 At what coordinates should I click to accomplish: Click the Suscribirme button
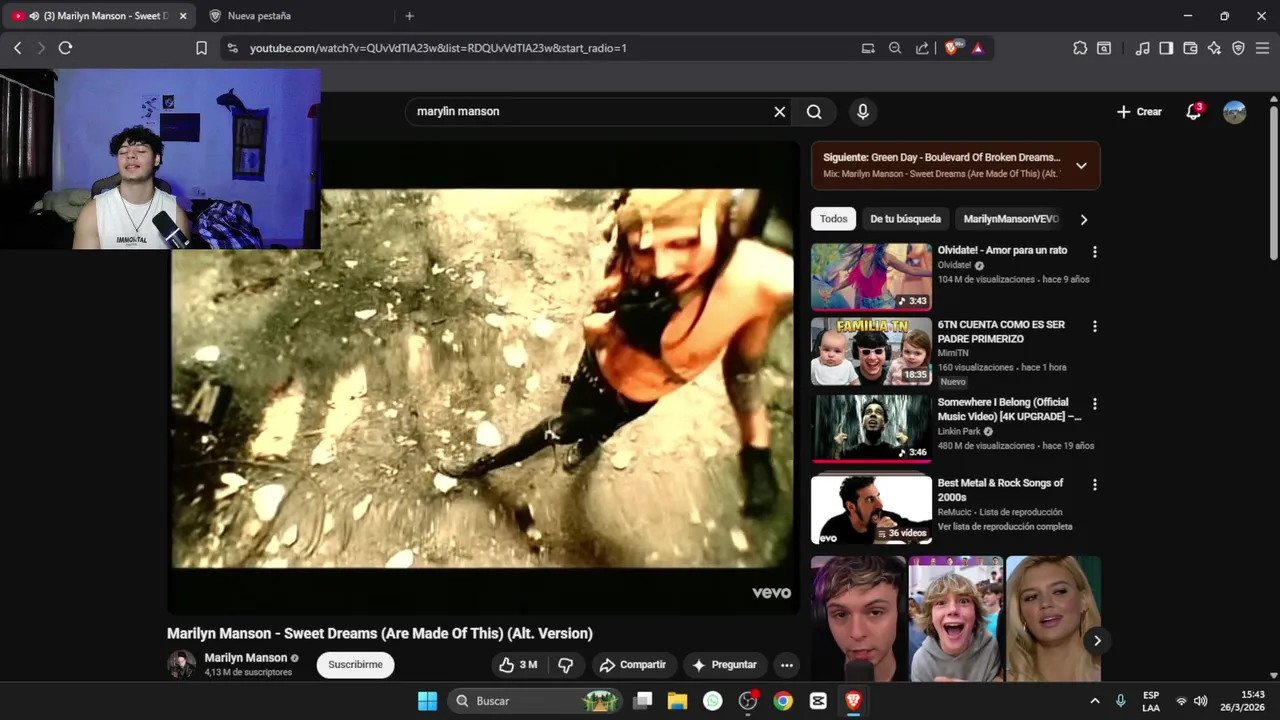355,665
